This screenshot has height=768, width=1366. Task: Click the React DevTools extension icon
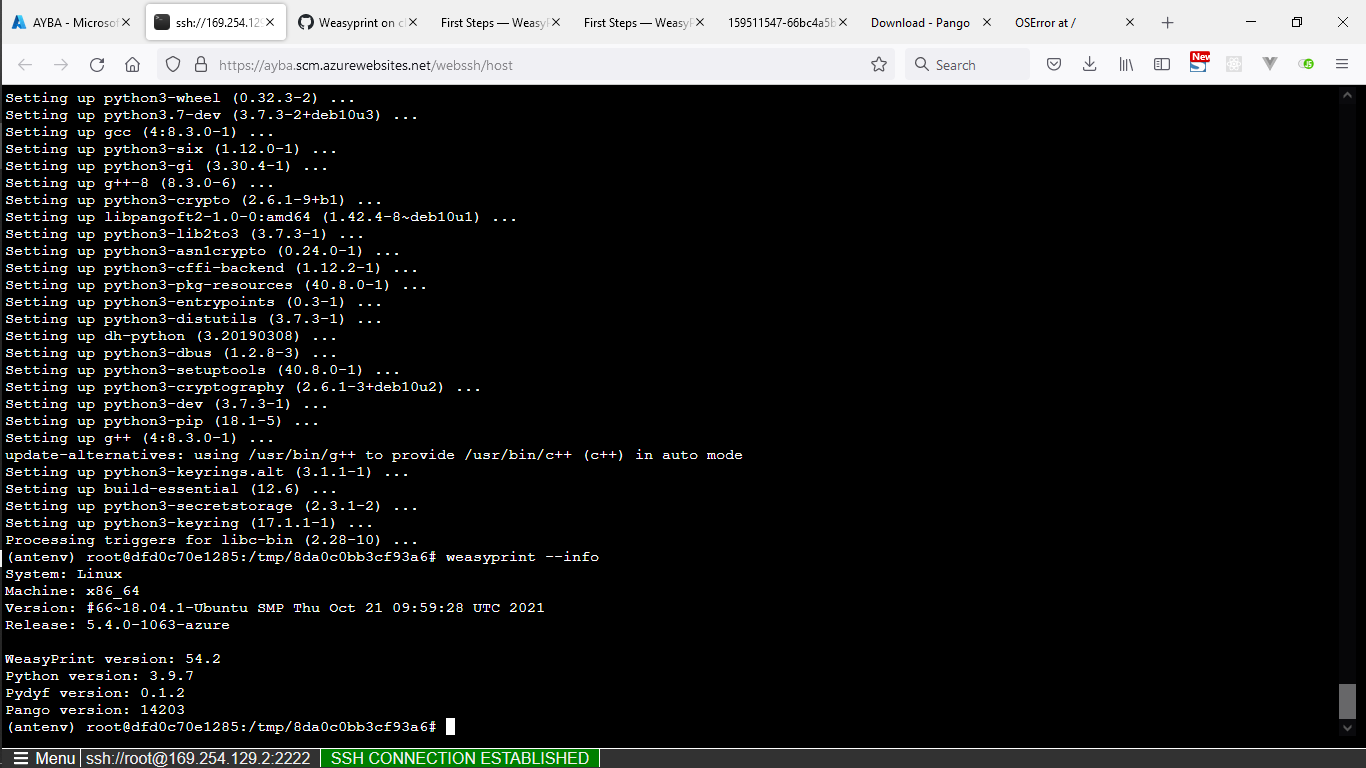click(x=1235, y=64)
